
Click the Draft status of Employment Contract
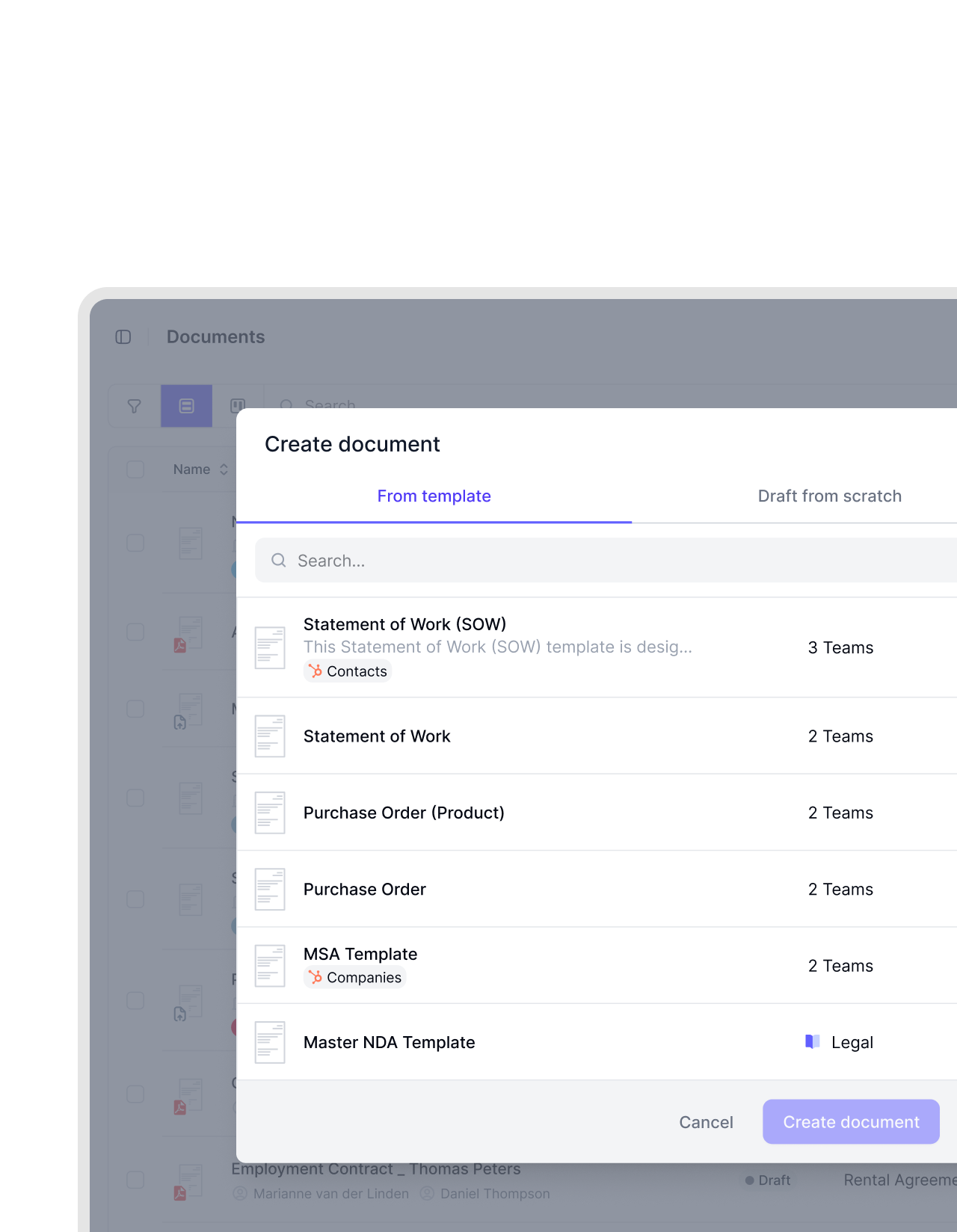click(x=768, y=1180)
